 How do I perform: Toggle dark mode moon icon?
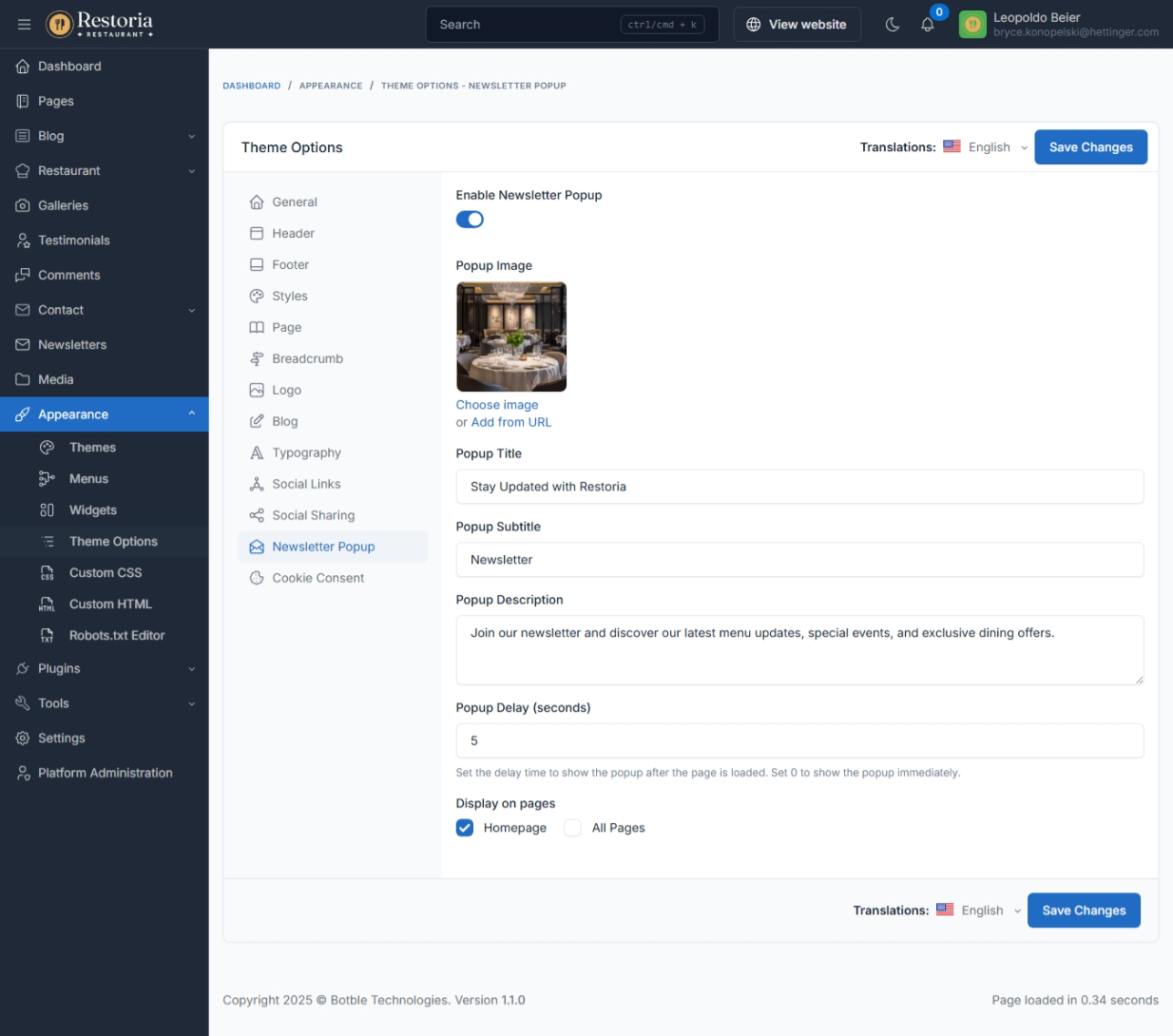(892, 25)
